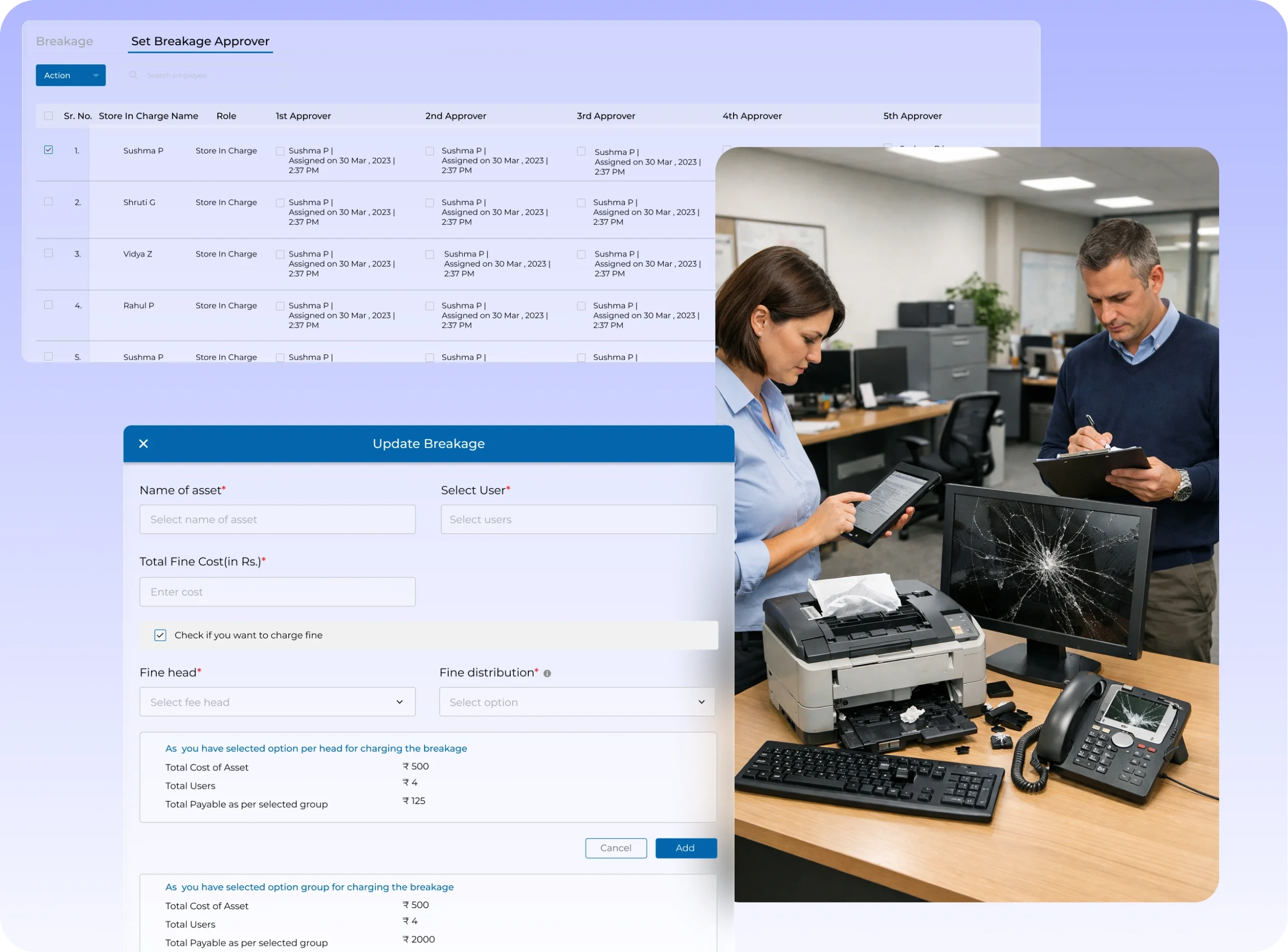Click the Action button caret arrow
Viewport: 1288px width, 952px height.
click(x=96, y=75)
